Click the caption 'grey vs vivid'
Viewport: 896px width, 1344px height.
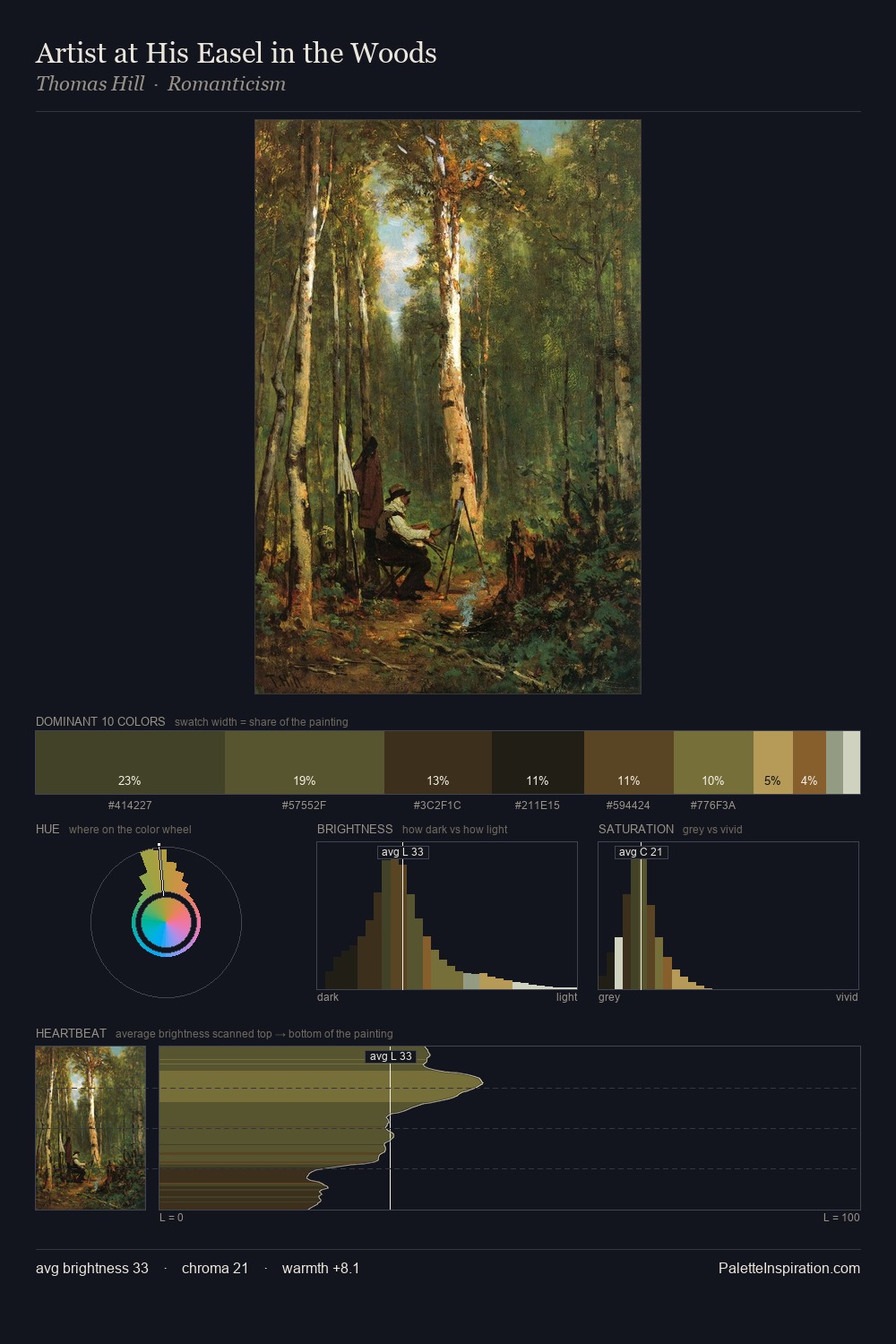tap(712, 830)
